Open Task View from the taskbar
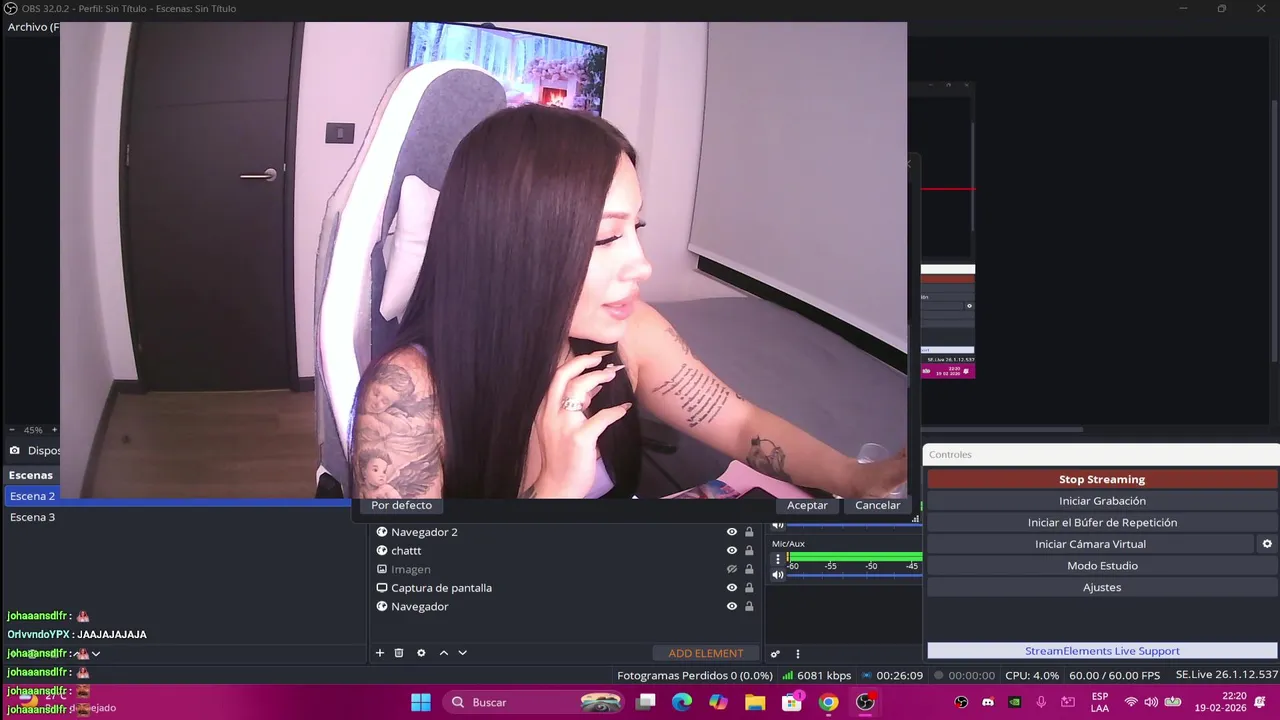 [646, 702]
